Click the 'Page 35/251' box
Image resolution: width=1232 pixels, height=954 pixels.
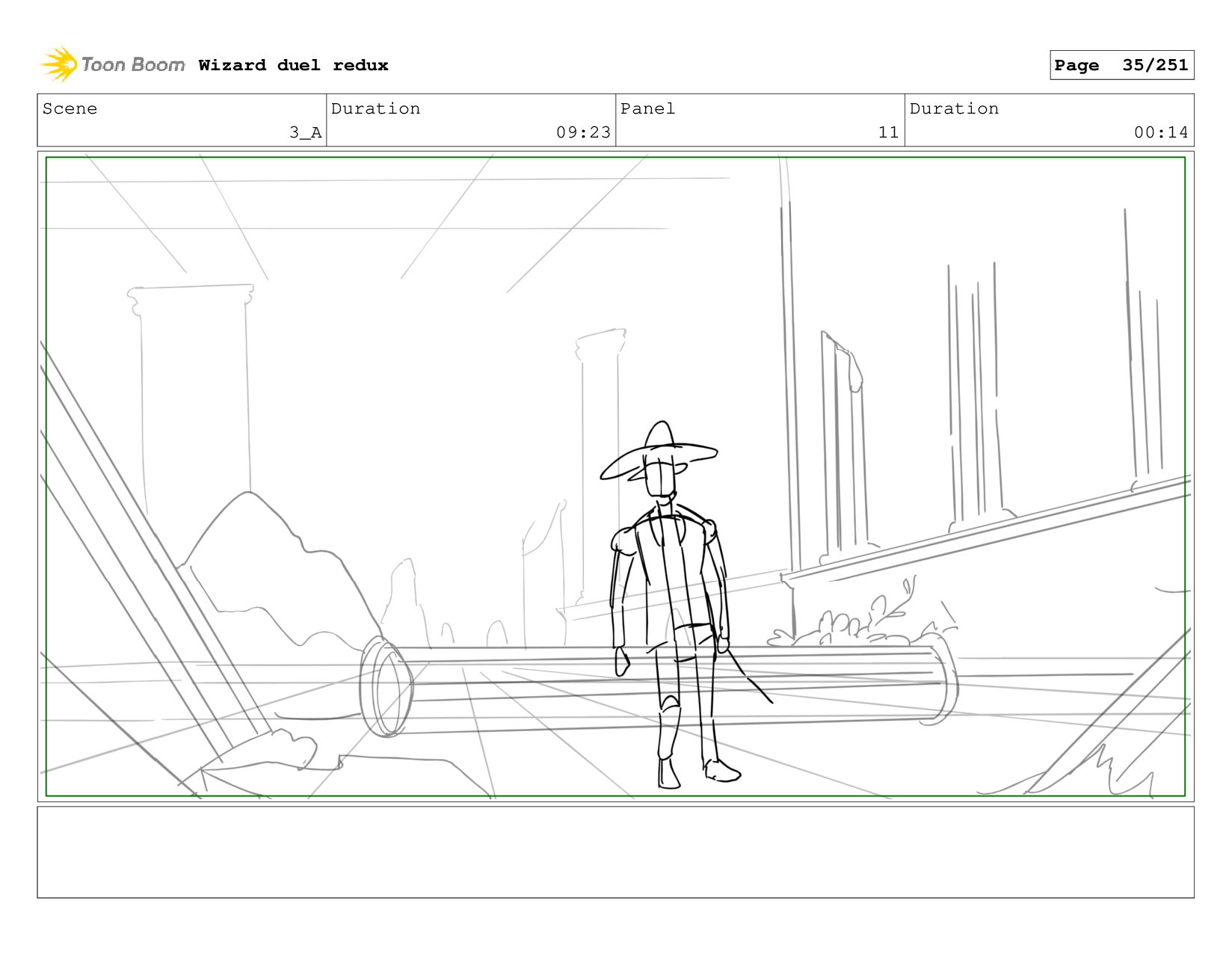1121,65
